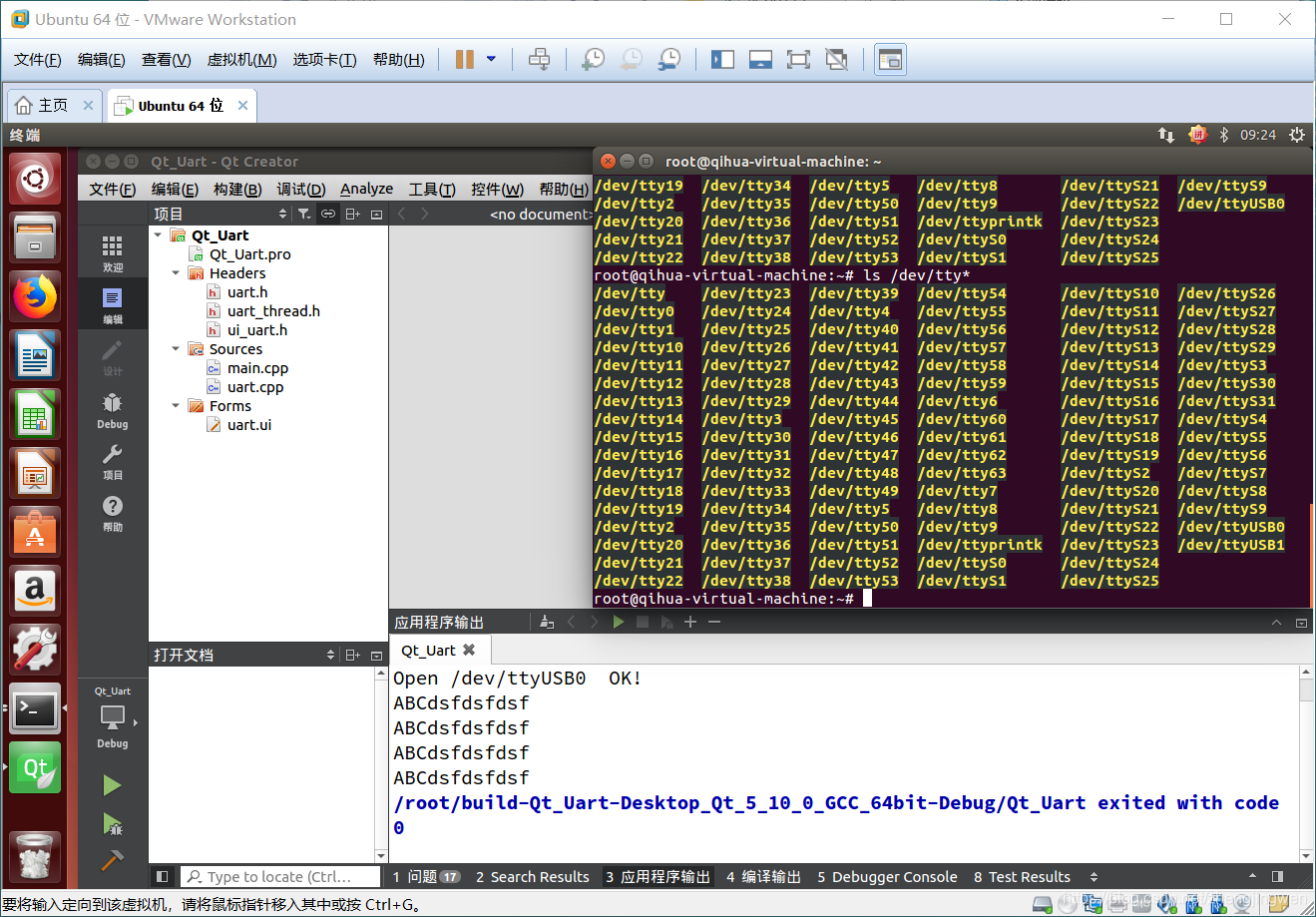The height and width of the screenshot is (917, 1316).
Task: Open Qt_Uart Debug kit selector
Action: click(x=113, y=717)
